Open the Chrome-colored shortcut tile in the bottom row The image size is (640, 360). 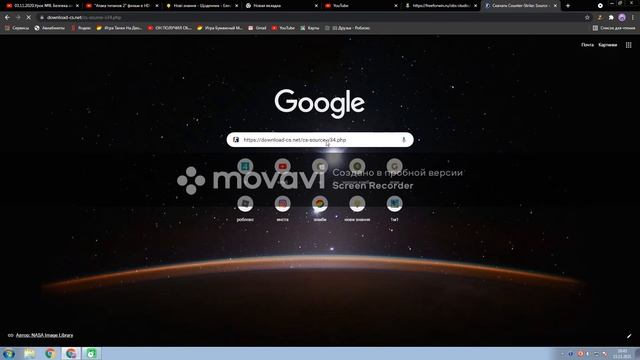pyautogui.click(x=320, y=208)
